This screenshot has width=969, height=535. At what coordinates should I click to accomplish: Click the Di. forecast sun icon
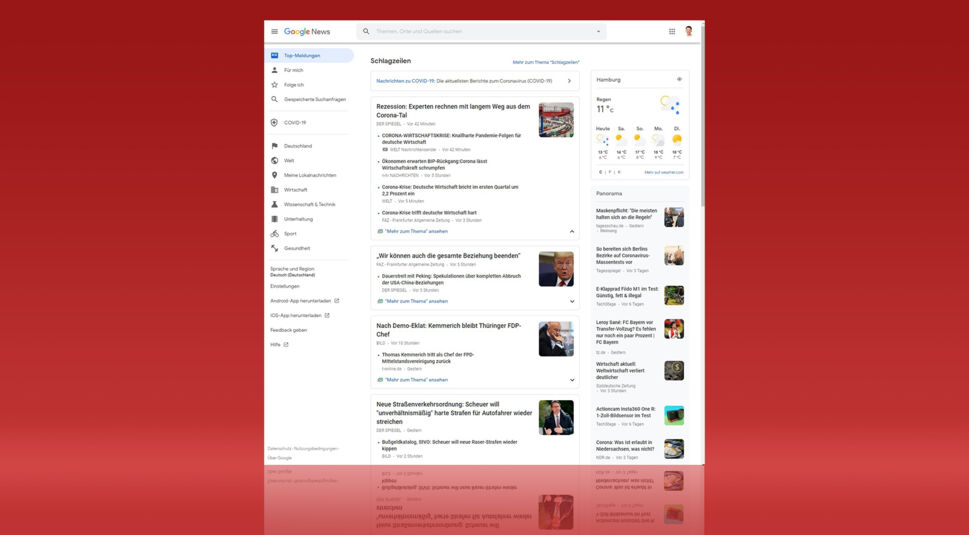coord(677,140)
